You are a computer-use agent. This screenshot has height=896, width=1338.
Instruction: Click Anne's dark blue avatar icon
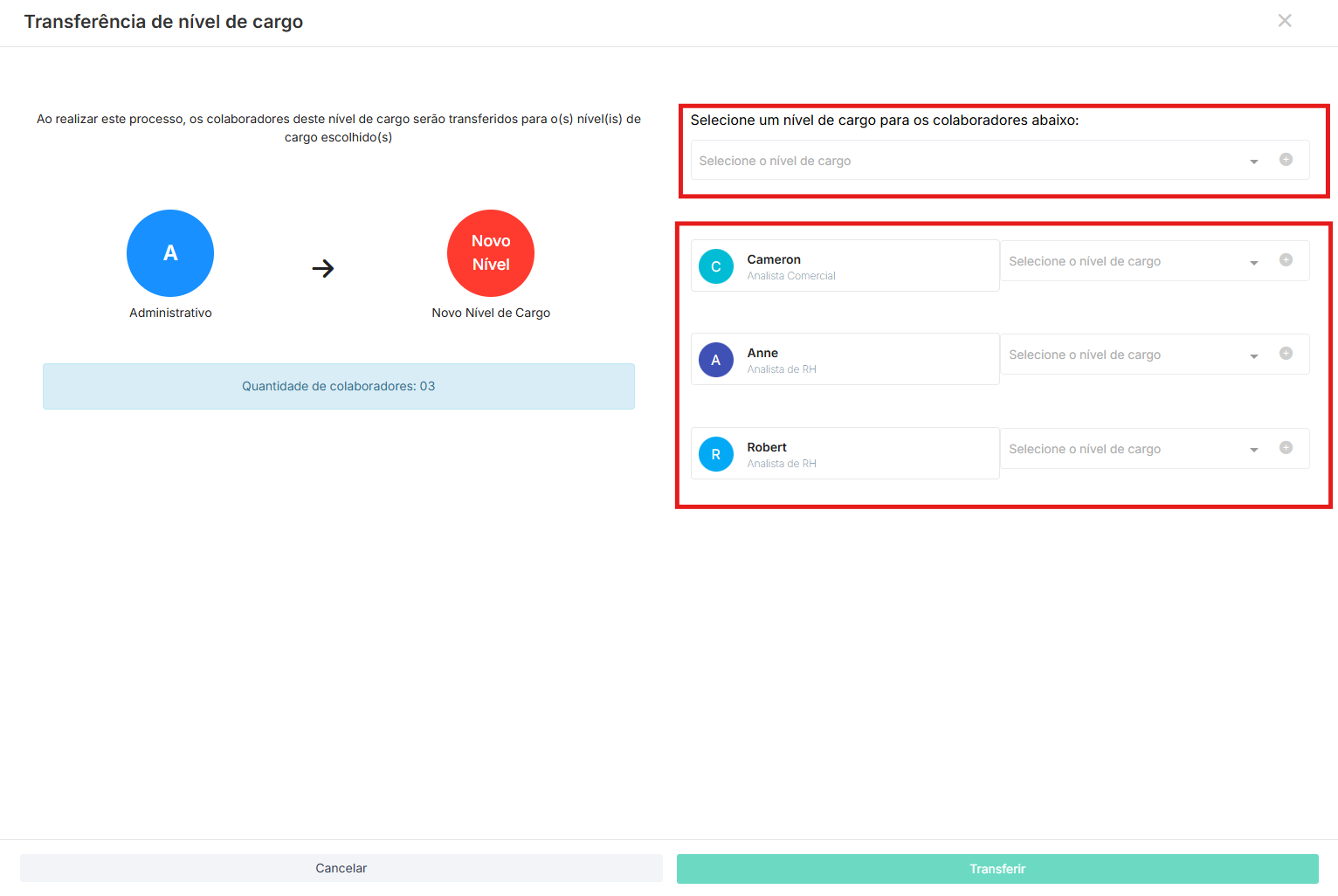click(716, 360)
